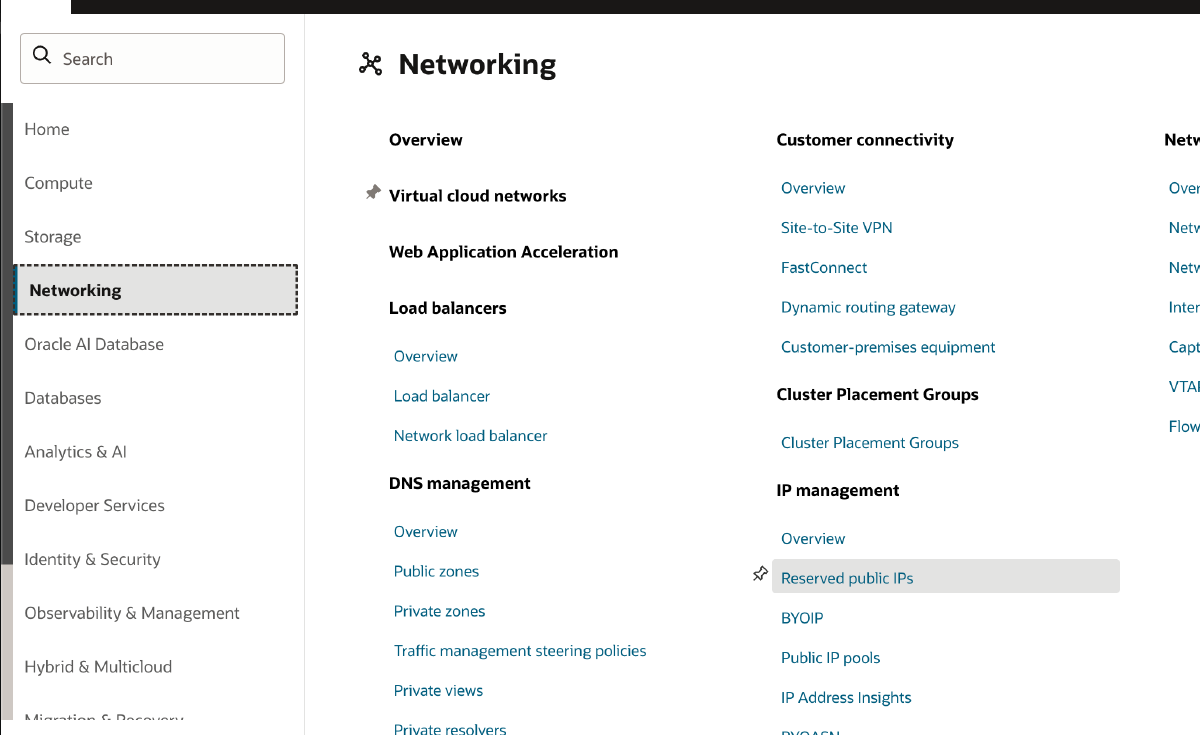Open Web Application Acceleration
The width and height of the screenshot is (1200, 735).
pyautogui.click(x=504, y=252)
